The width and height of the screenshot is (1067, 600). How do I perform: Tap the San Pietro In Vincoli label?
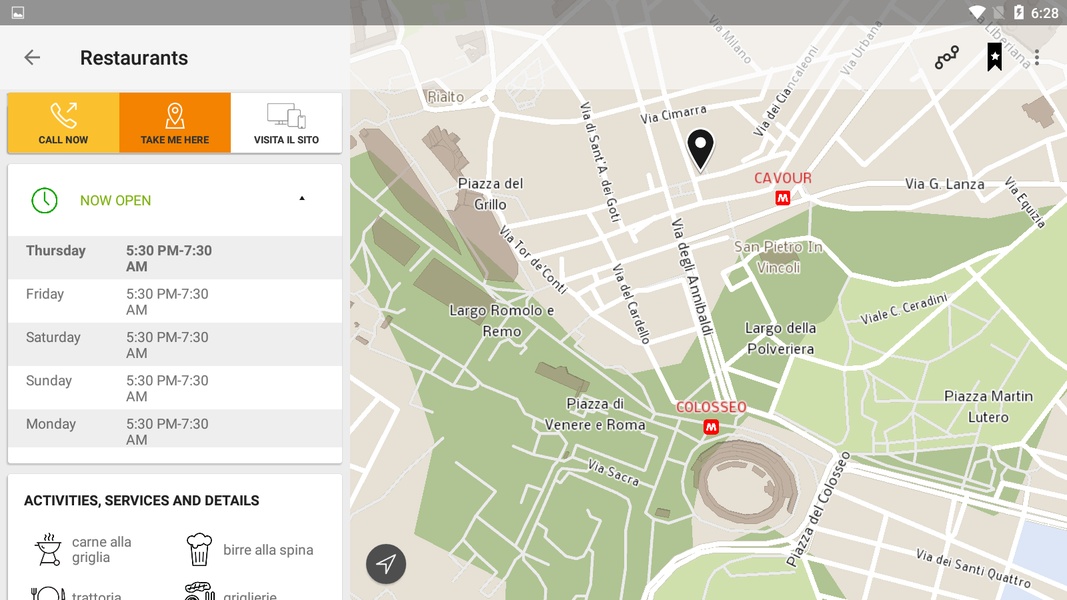coord(778,257)
